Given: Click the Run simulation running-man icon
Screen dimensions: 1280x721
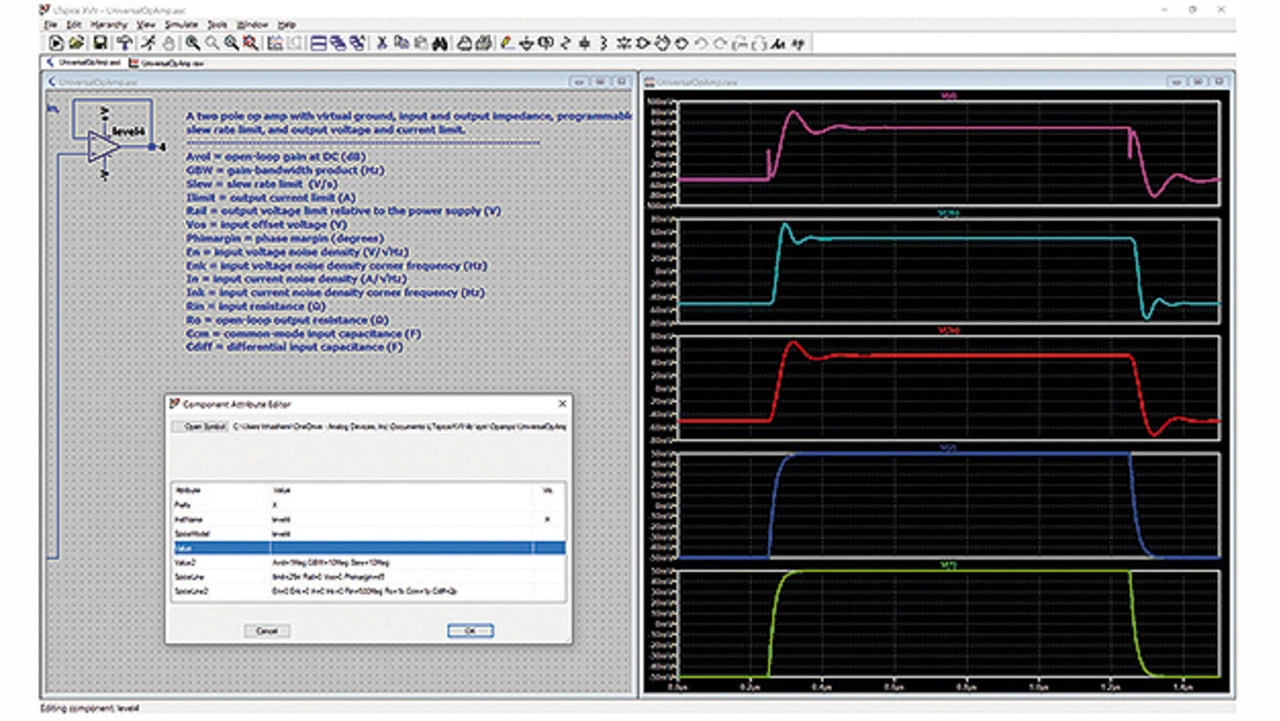Looking at the screenshot, I should (146, 43).
